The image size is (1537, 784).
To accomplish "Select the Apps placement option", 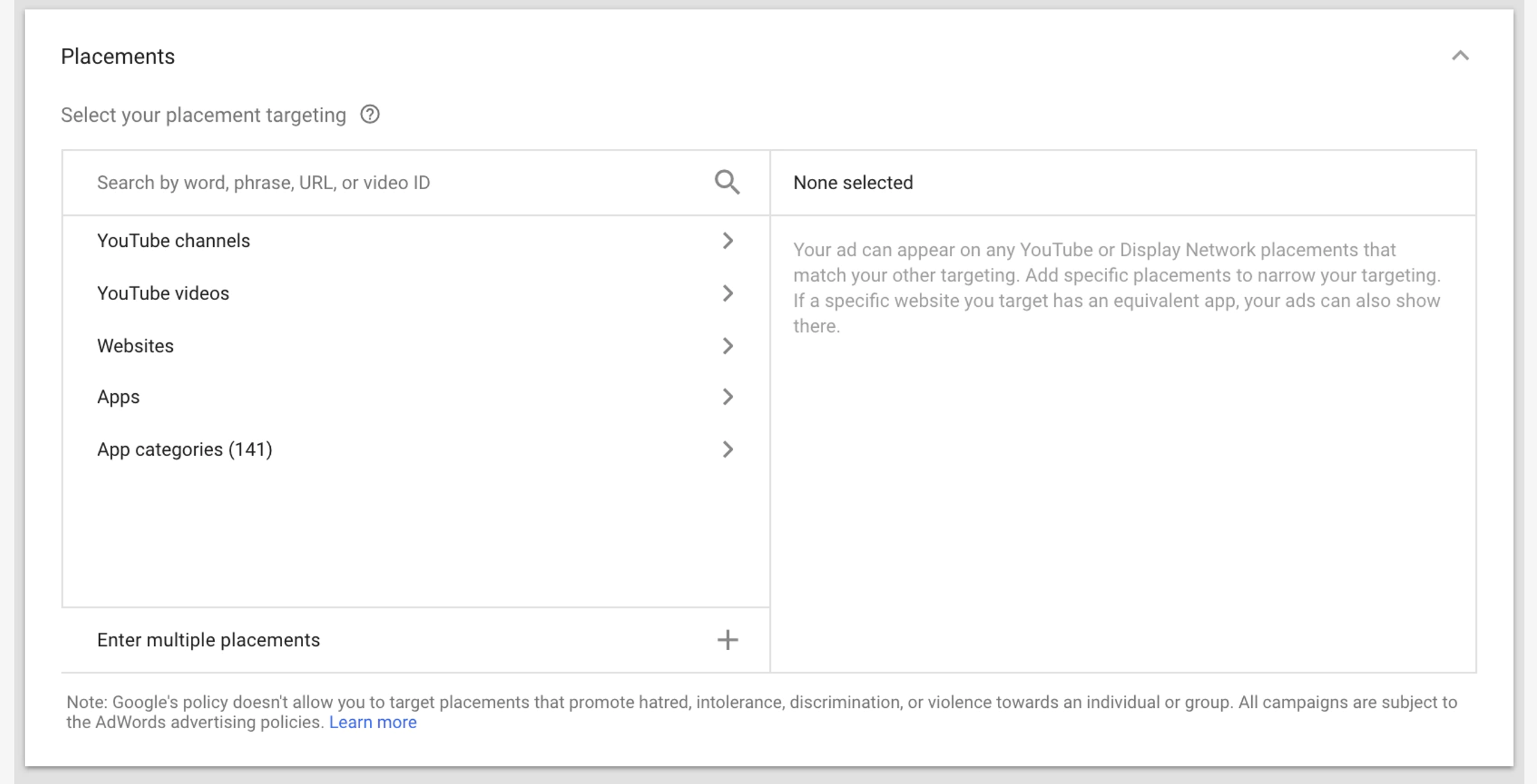I will click(119, 397).
